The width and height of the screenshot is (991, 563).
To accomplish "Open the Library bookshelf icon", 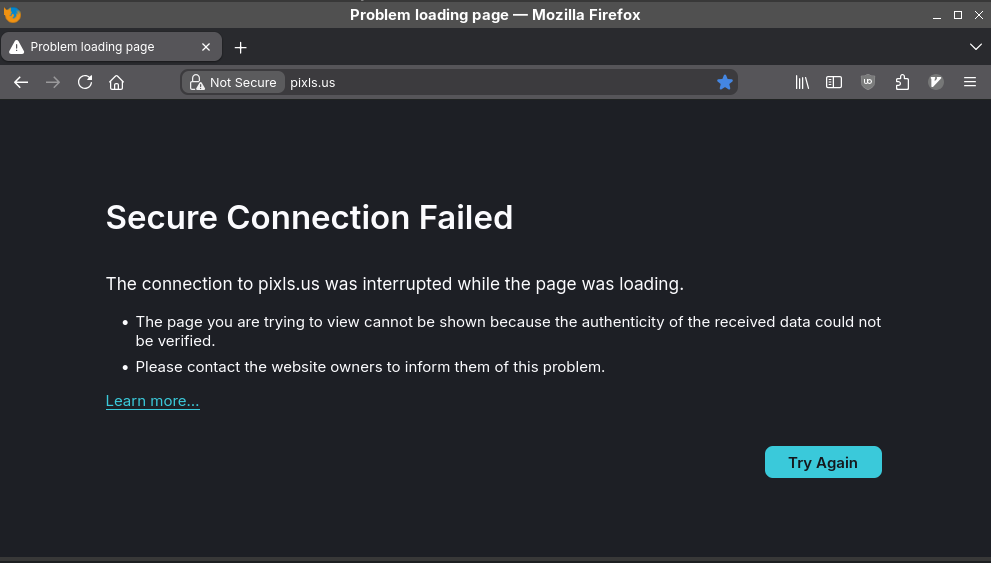I will (x=802, y=82).
